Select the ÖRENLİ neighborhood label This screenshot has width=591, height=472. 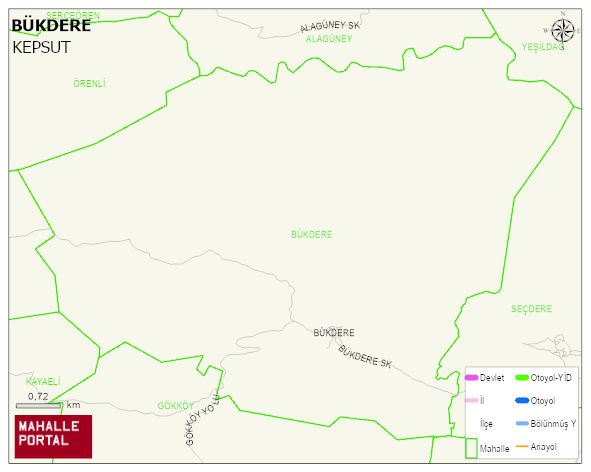point(89,83)
